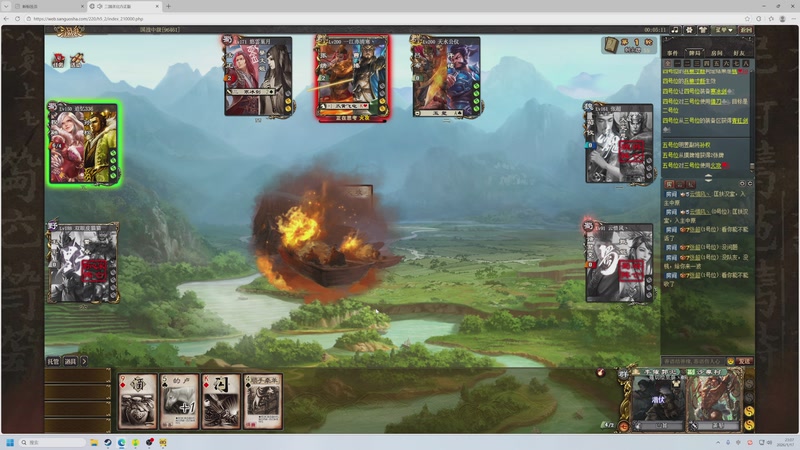800x450 pixels.
Task: Click the red peach icon near own panel
Action: pos(601,373)
